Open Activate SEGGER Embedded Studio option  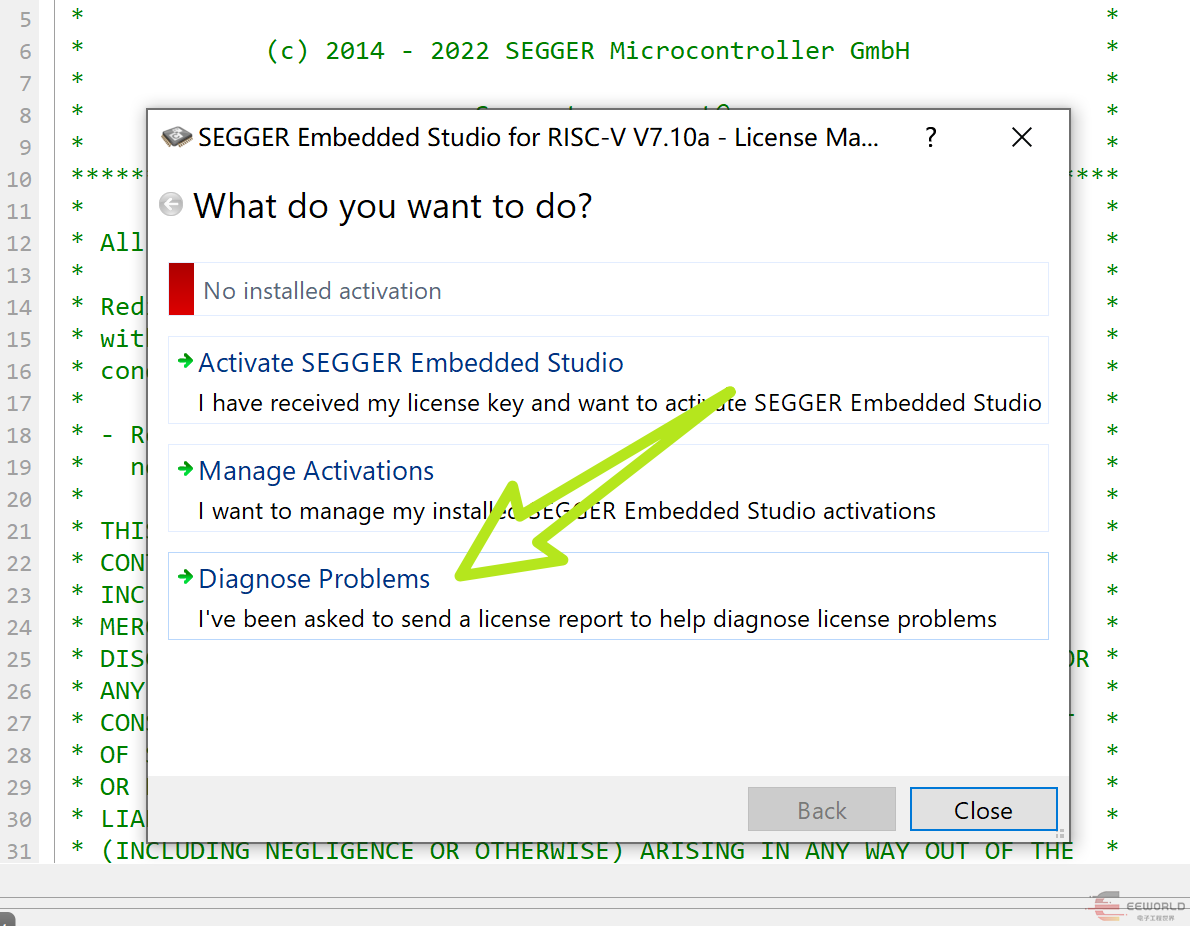[x=411, y=363]
